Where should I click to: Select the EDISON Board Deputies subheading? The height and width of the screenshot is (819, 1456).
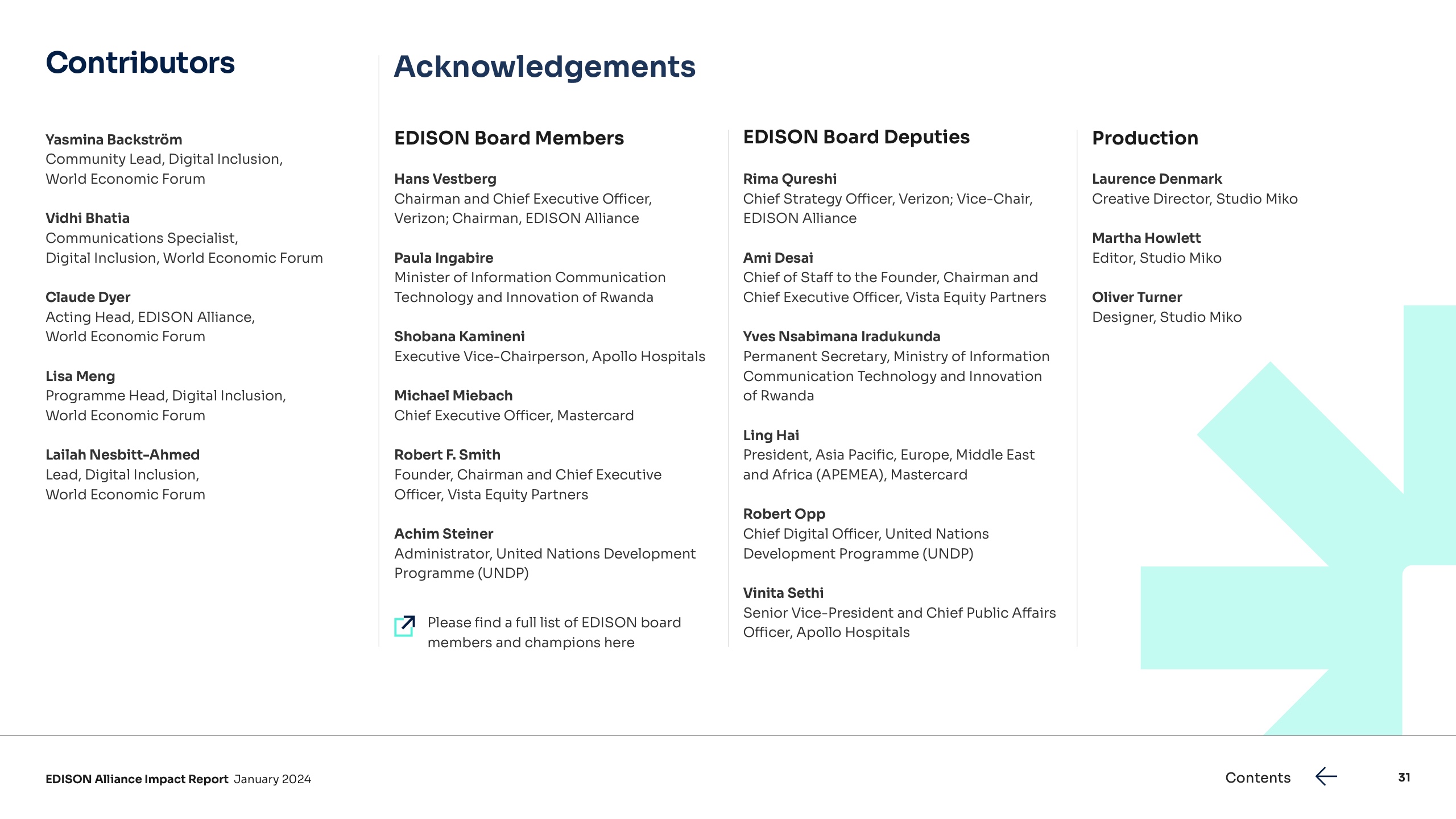(x=856, y=137)
